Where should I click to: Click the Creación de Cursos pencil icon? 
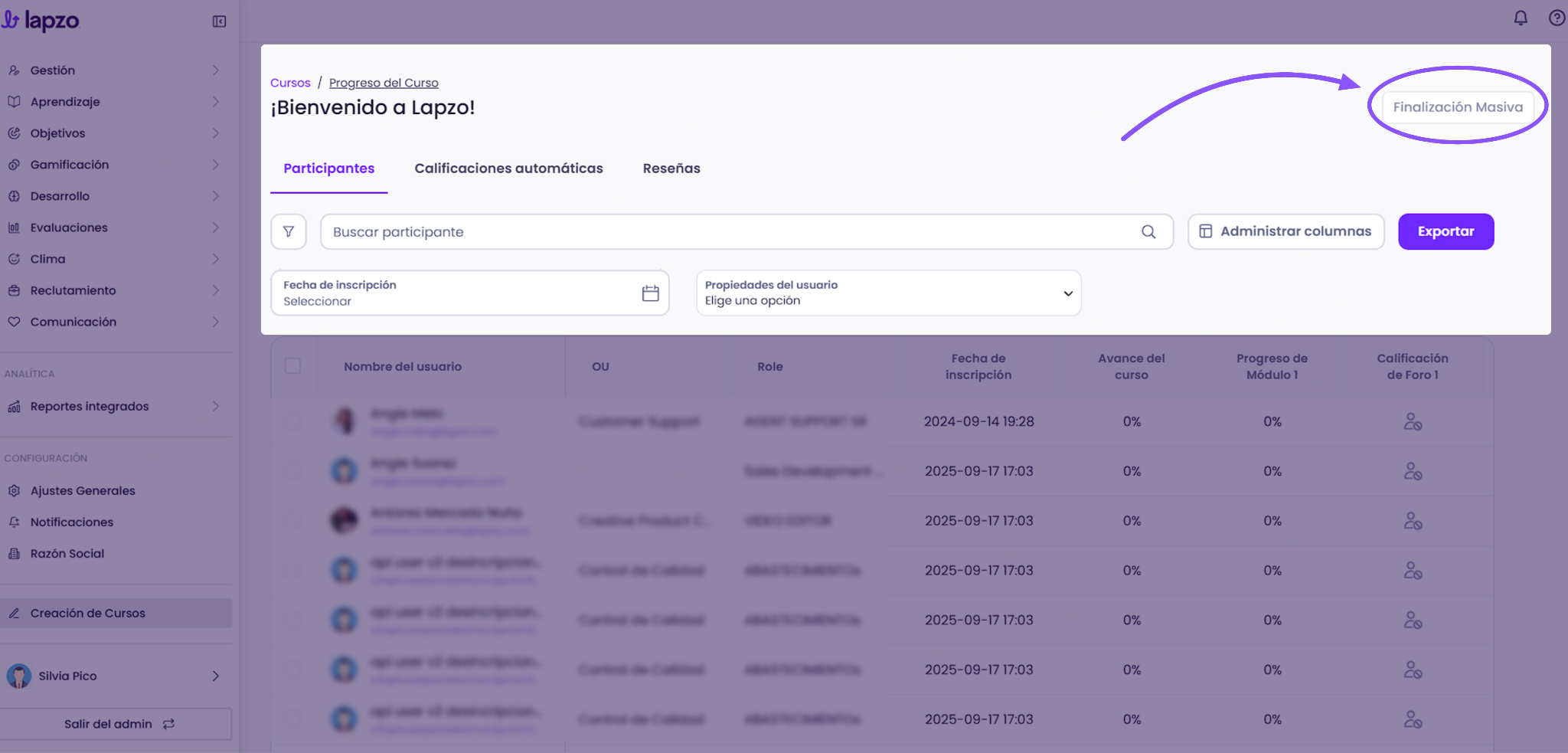[x=14, y=613]
